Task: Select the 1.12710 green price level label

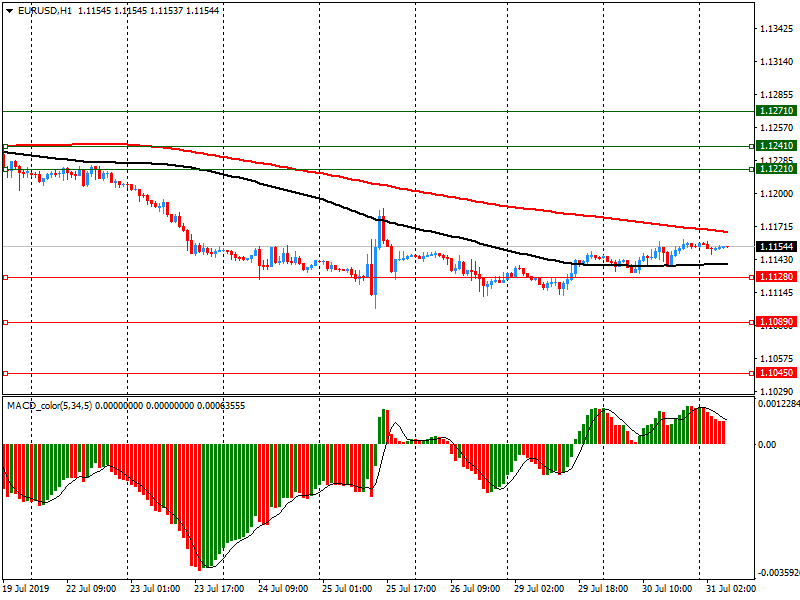Action: (776, 111)
